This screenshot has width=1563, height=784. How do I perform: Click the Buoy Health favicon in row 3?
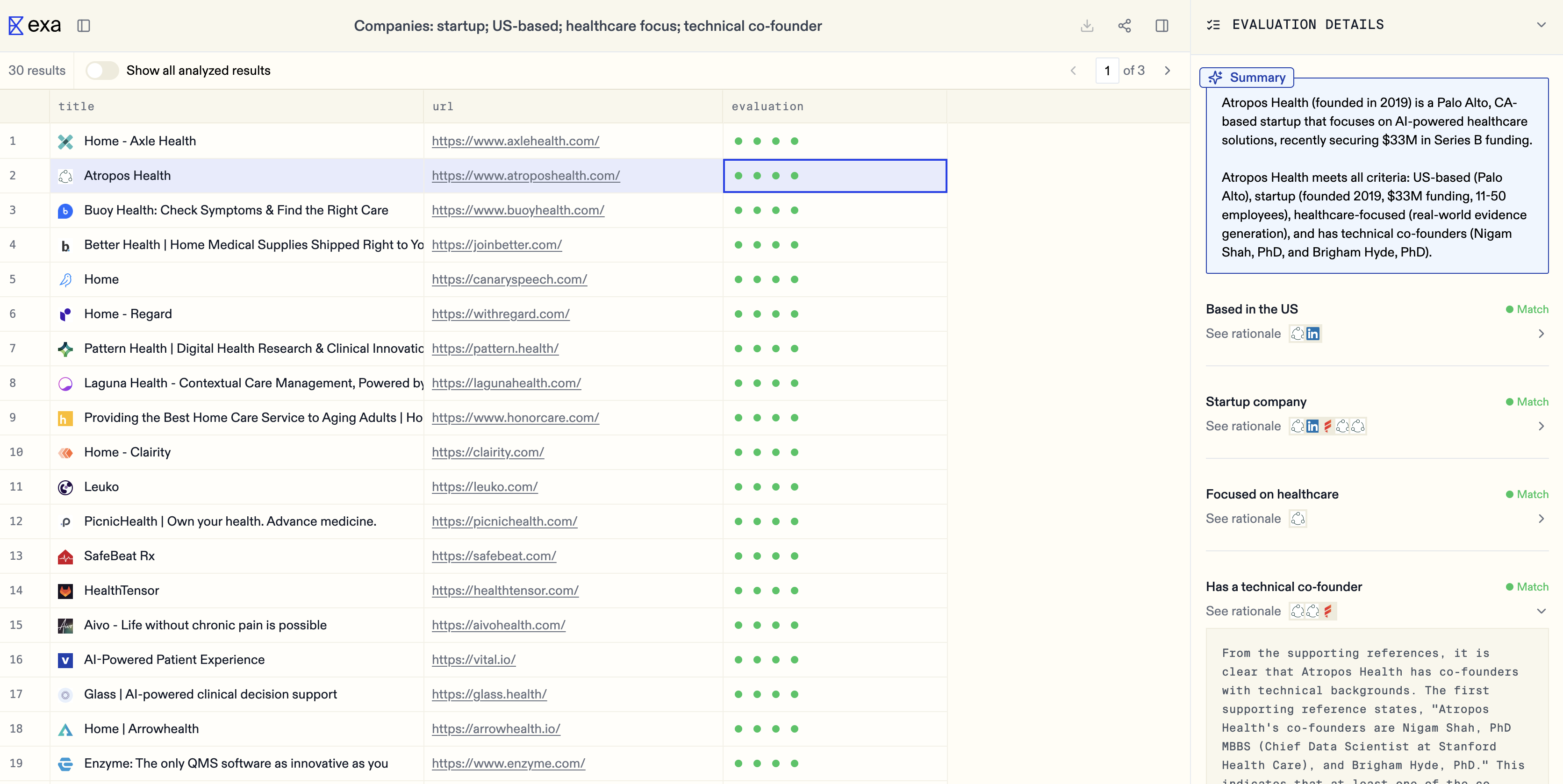pos(65,210)
